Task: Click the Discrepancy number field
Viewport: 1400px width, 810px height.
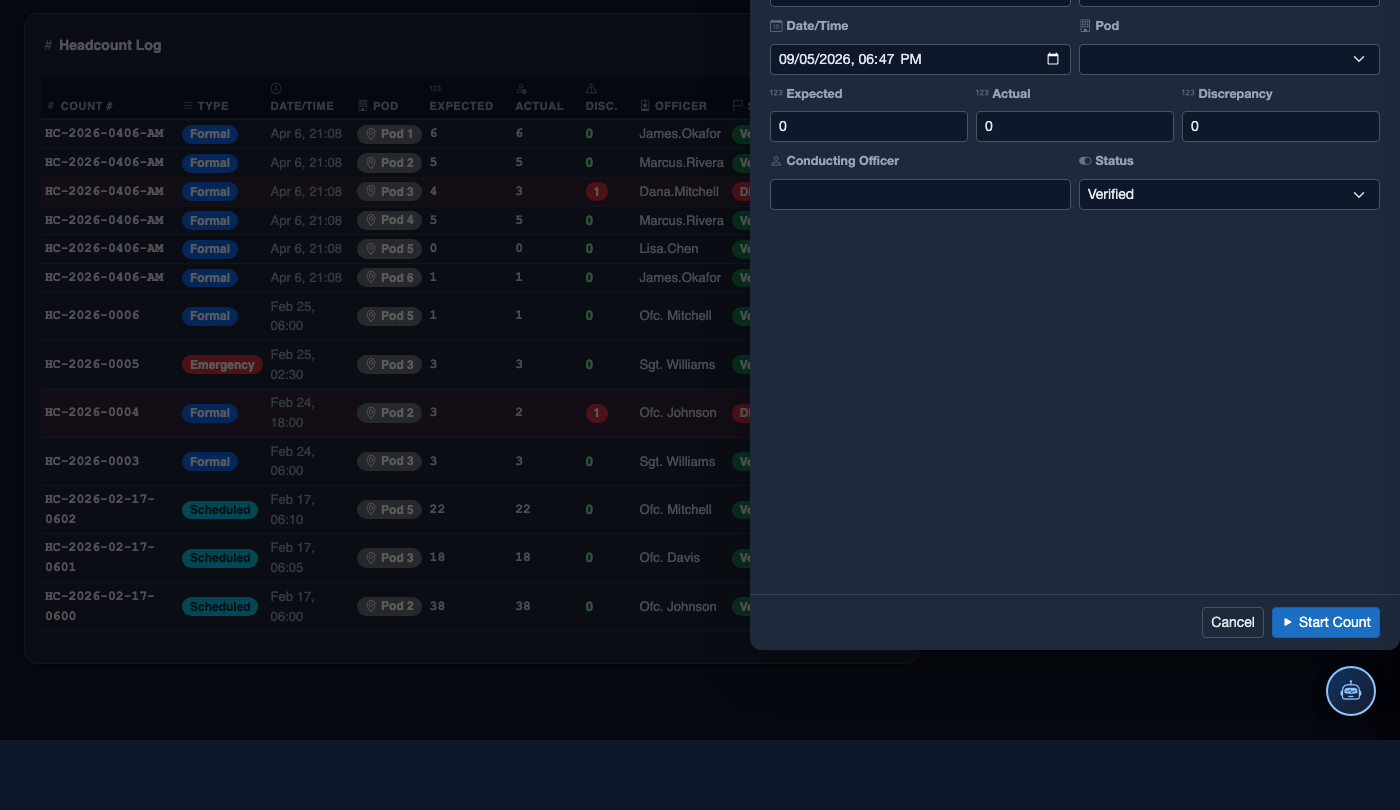Action: click(1281, 126)
